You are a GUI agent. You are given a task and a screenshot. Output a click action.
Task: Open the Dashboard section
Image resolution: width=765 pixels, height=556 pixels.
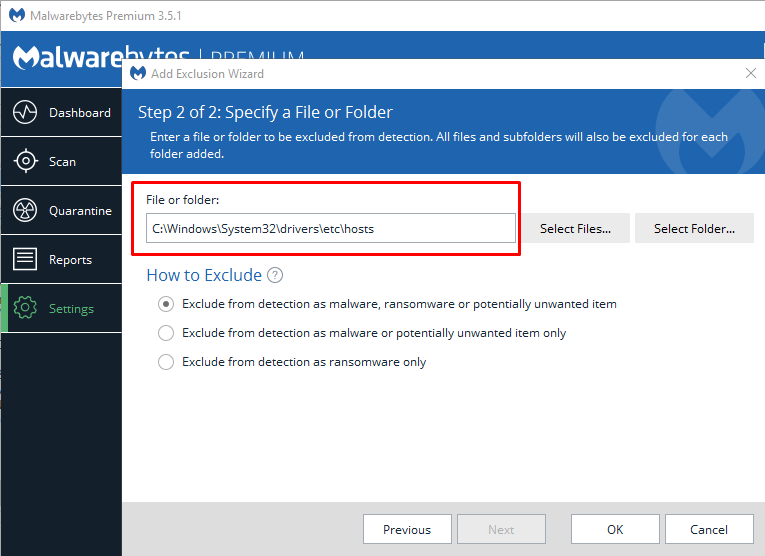[x=61, y=113]
